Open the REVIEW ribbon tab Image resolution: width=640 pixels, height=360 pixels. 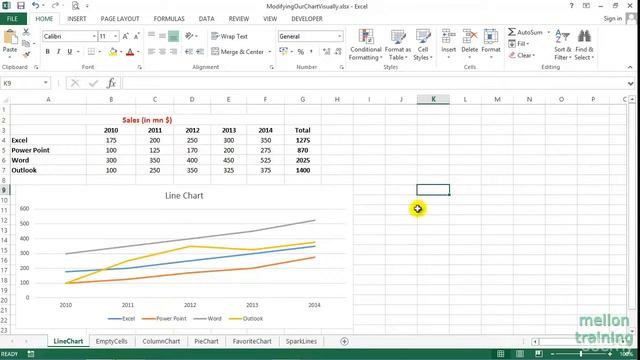click(x=239, y=19)
